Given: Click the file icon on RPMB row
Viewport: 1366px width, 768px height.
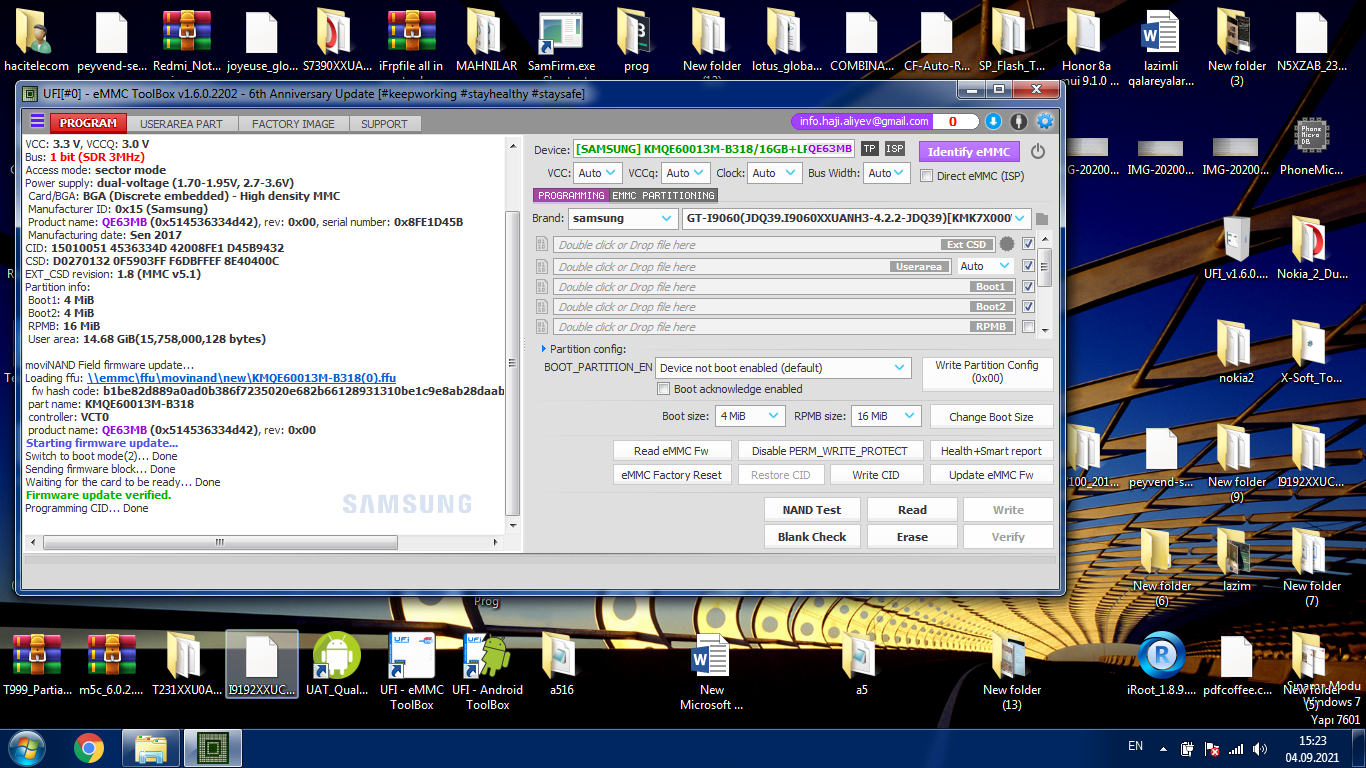Looking at the screenshot, I should pyautogui.click(x=542, y=327).
